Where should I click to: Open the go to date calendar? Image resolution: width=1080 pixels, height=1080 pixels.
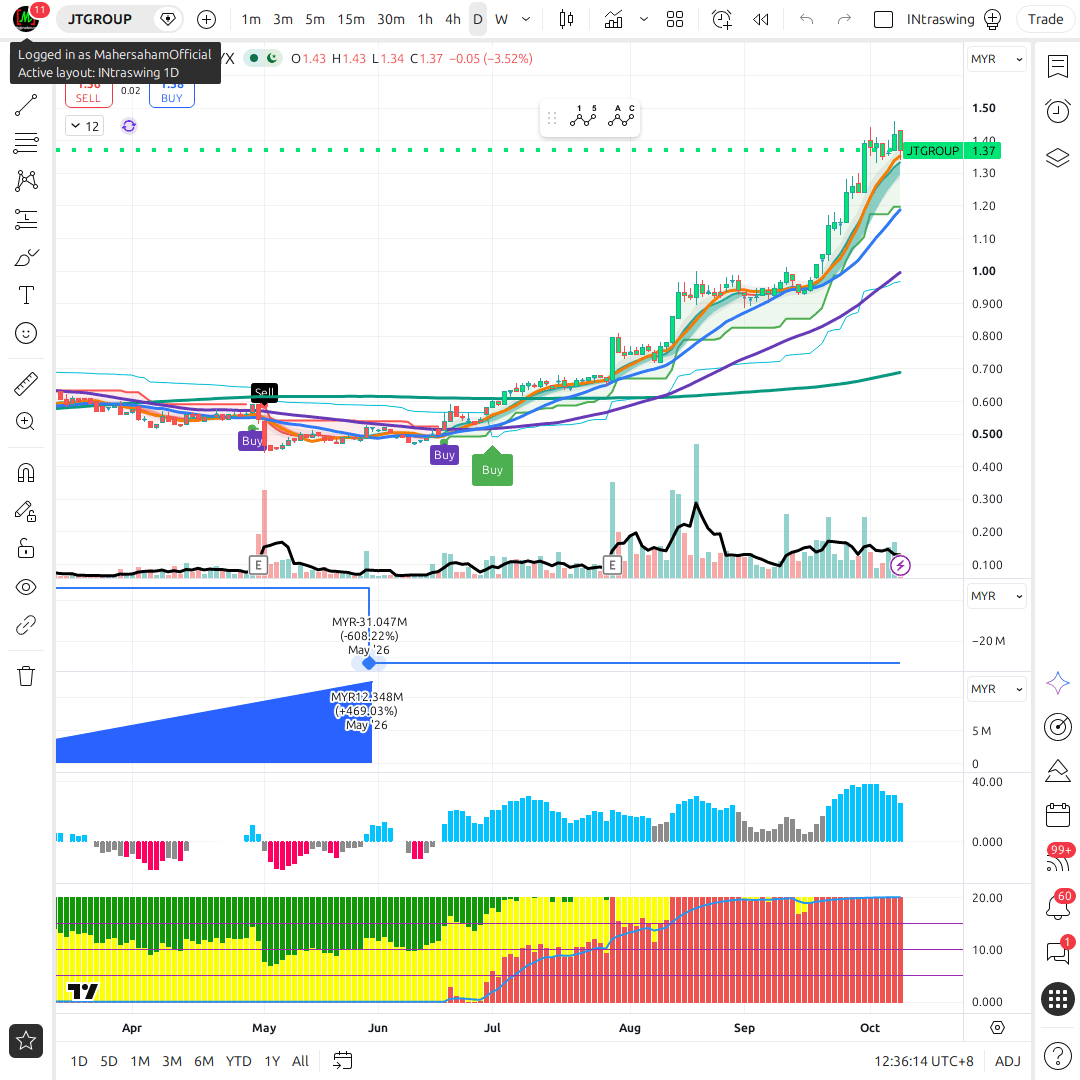coord(342,1061)
